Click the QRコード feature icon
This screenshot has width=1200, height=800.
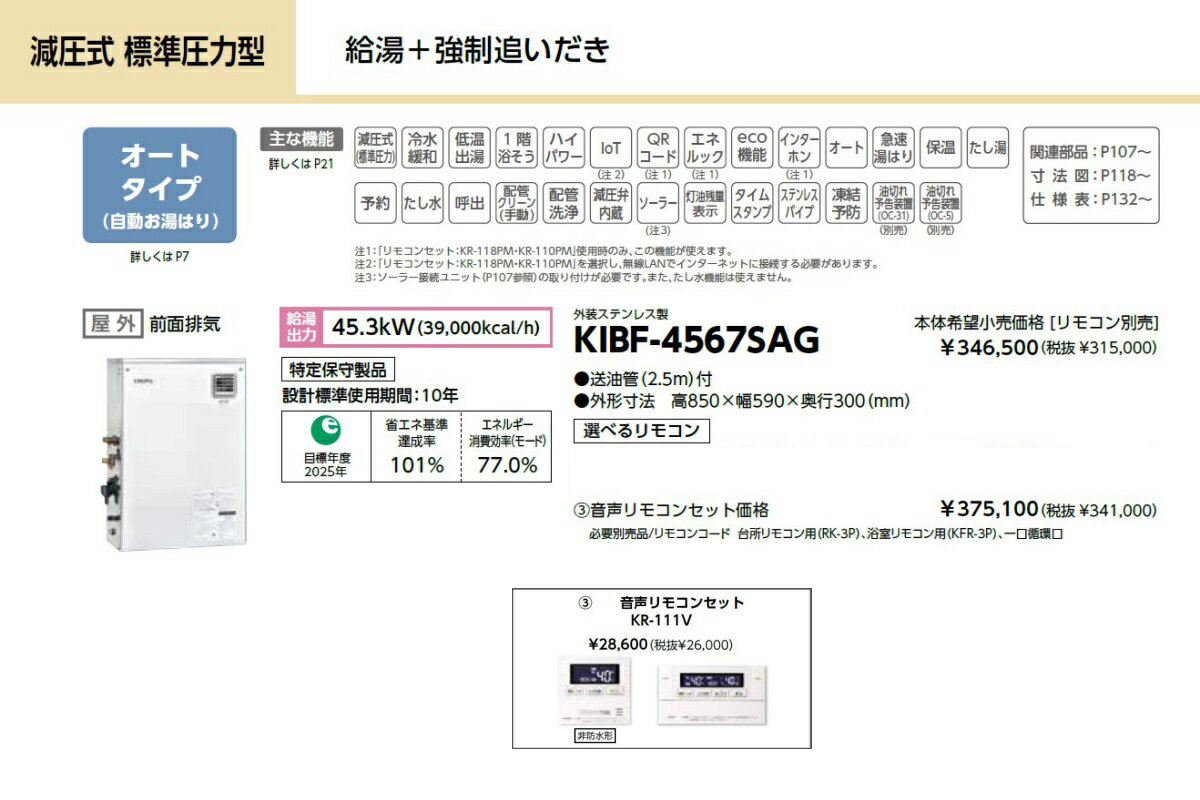pyautogui.click(x=658, y=148)
